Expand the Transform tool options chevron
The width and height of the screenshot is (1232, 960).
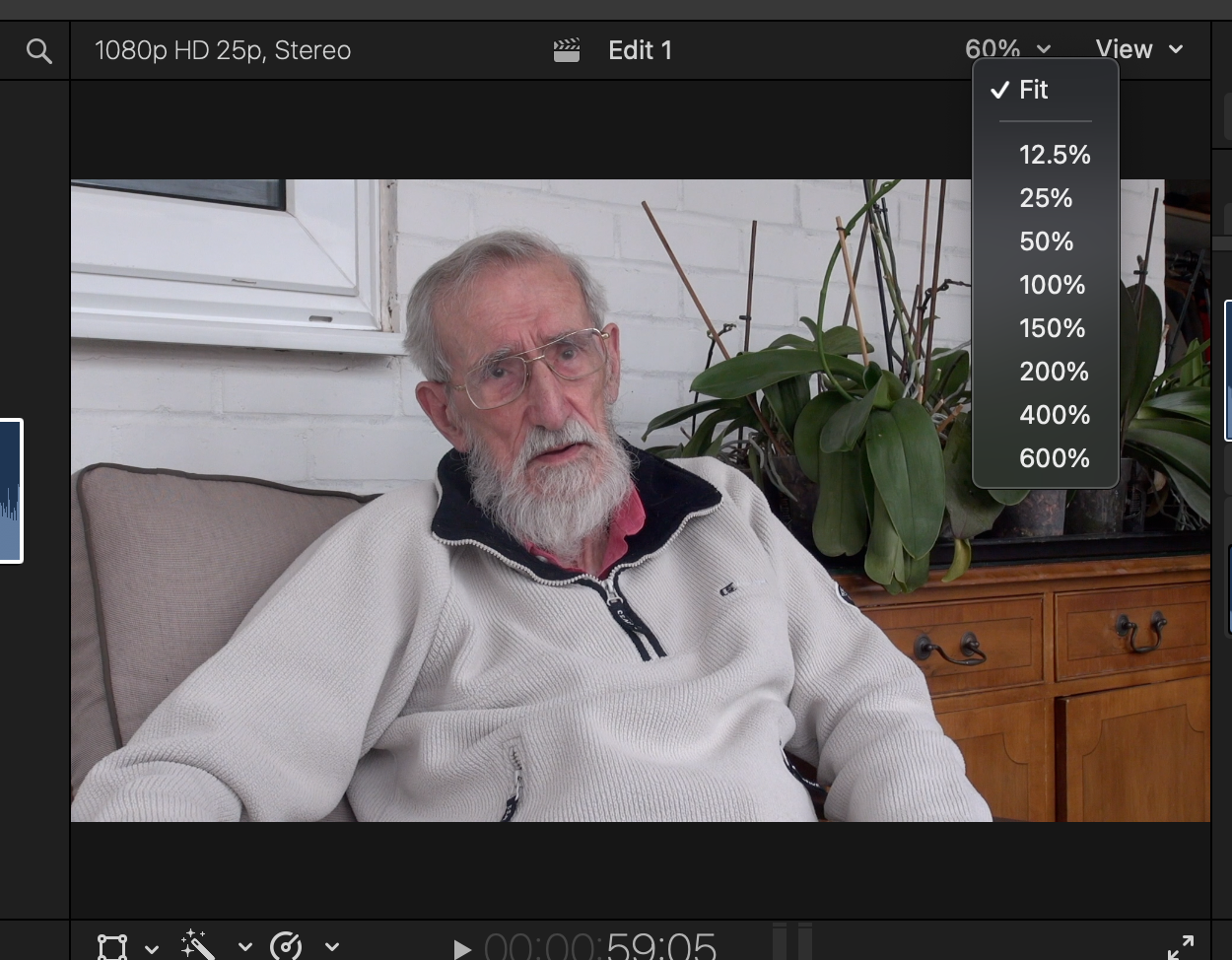pos(152,948)
